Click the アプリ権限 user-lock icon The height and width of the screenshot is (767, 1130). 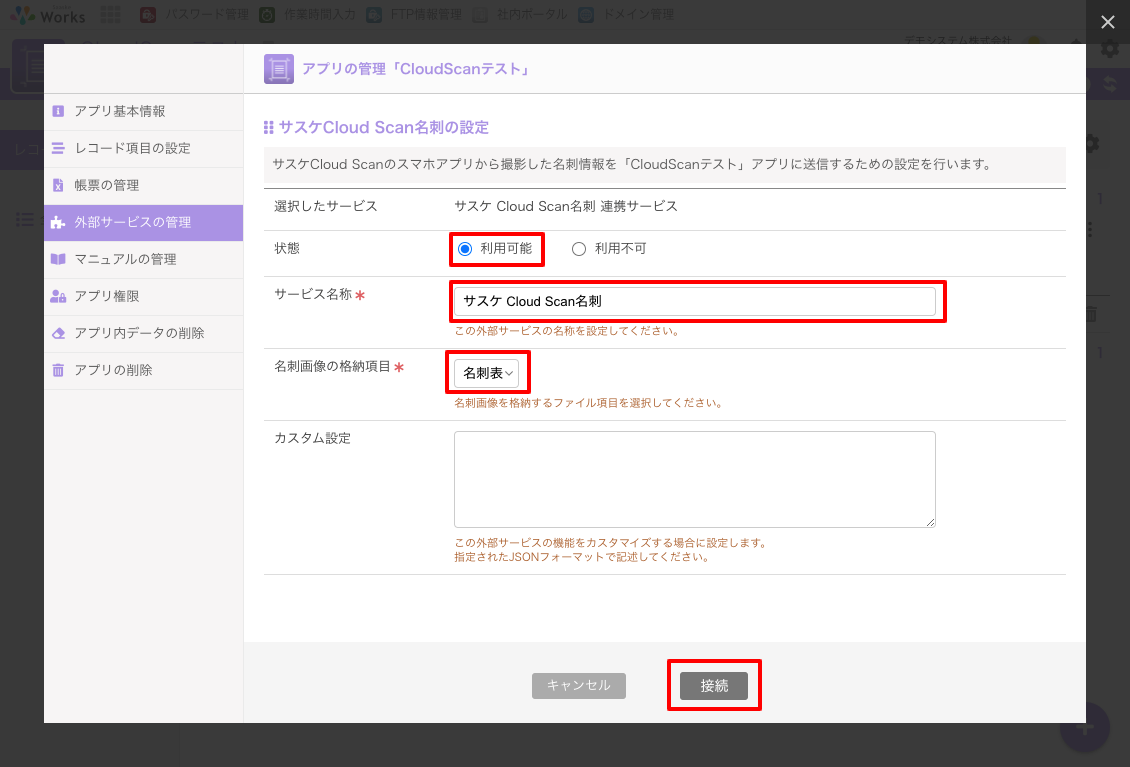click(x=58, y=296)
